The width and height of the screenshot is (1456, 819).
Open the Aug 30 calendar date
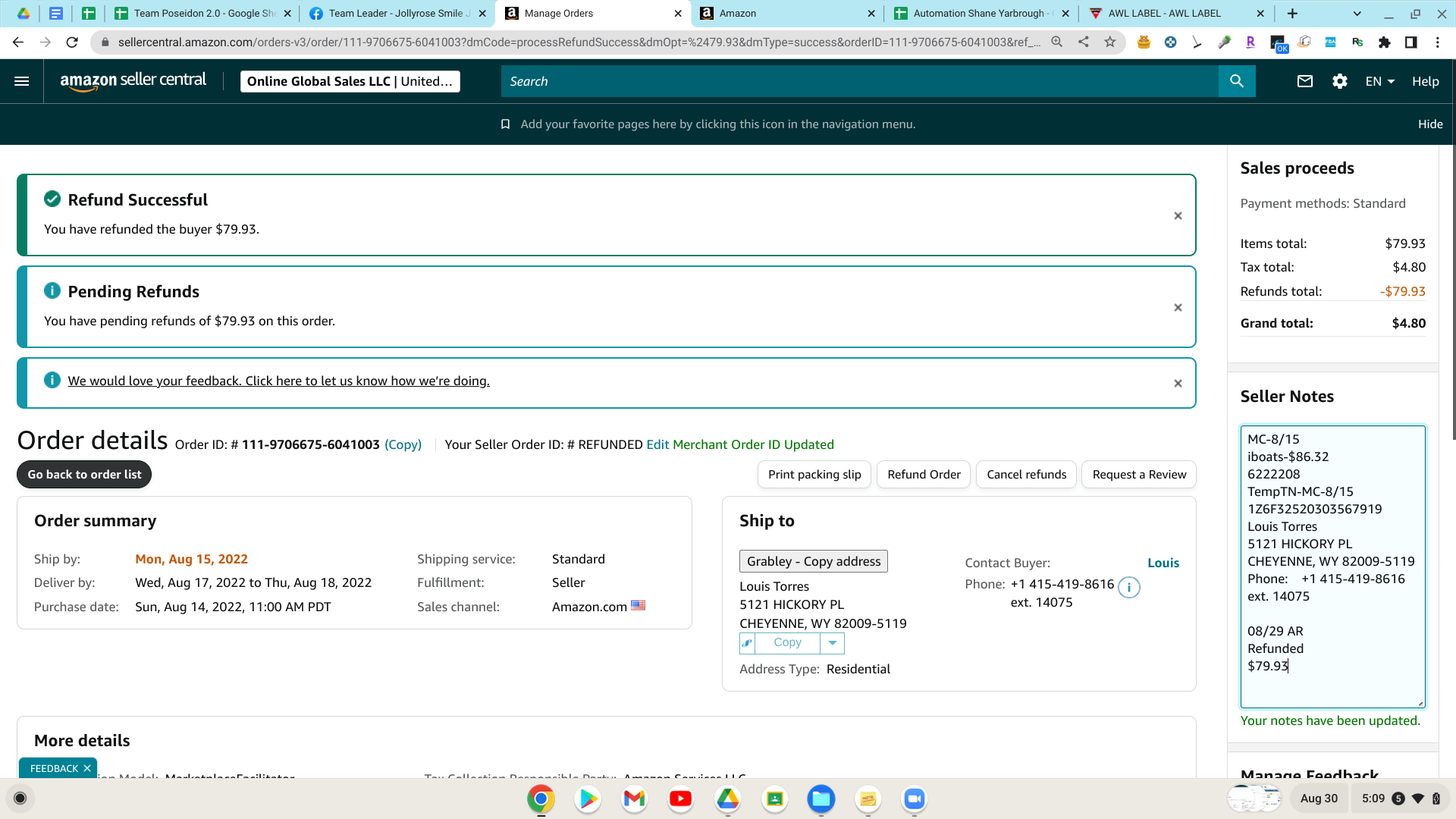(1319, 799)
